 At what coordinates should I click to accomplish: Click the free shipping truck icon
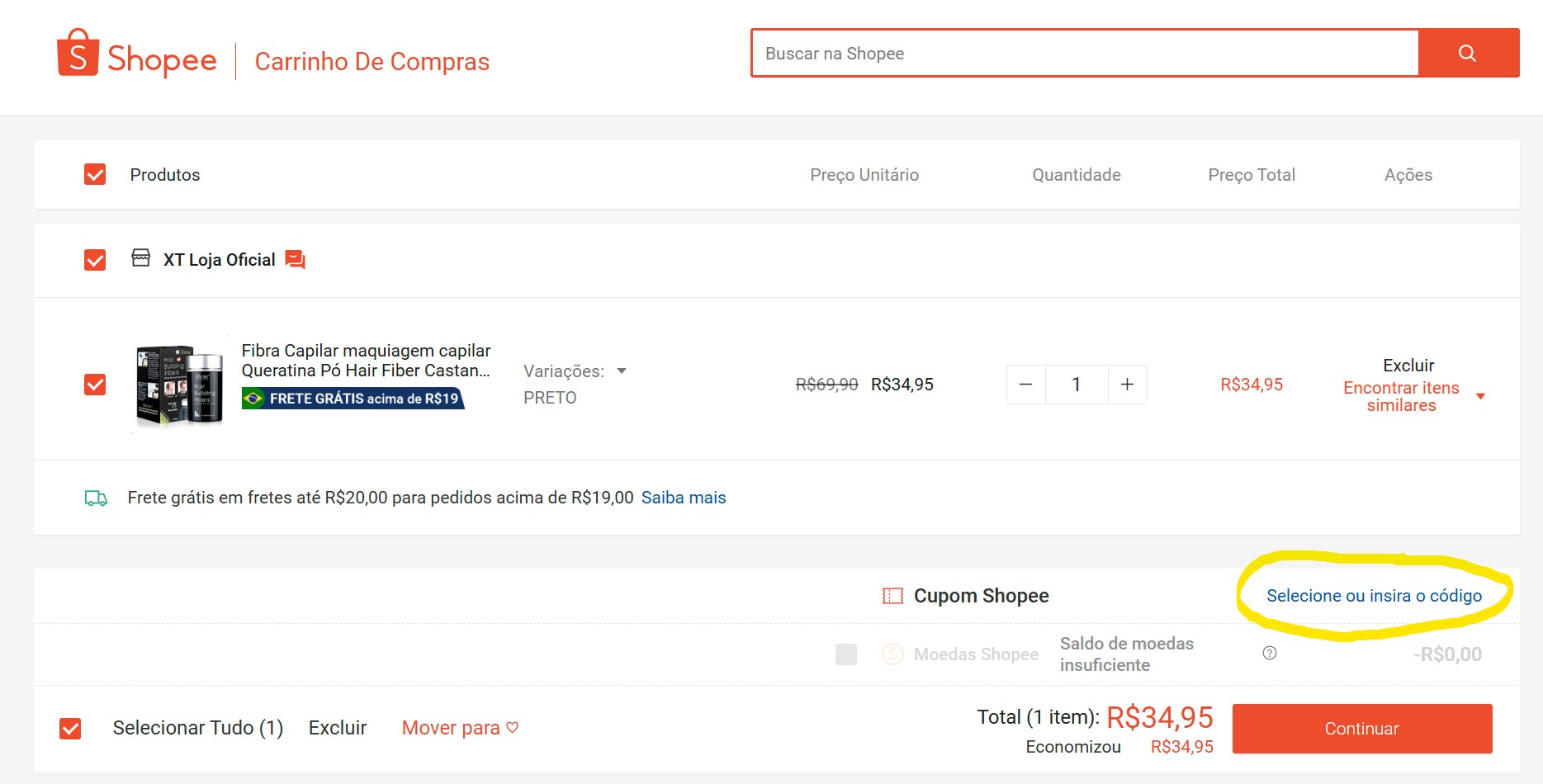click(97, 498)
